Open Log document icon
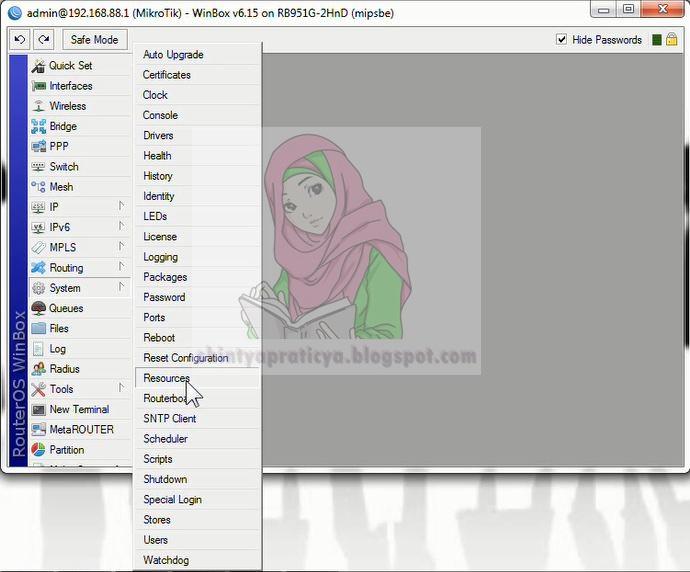 [38, 349]
